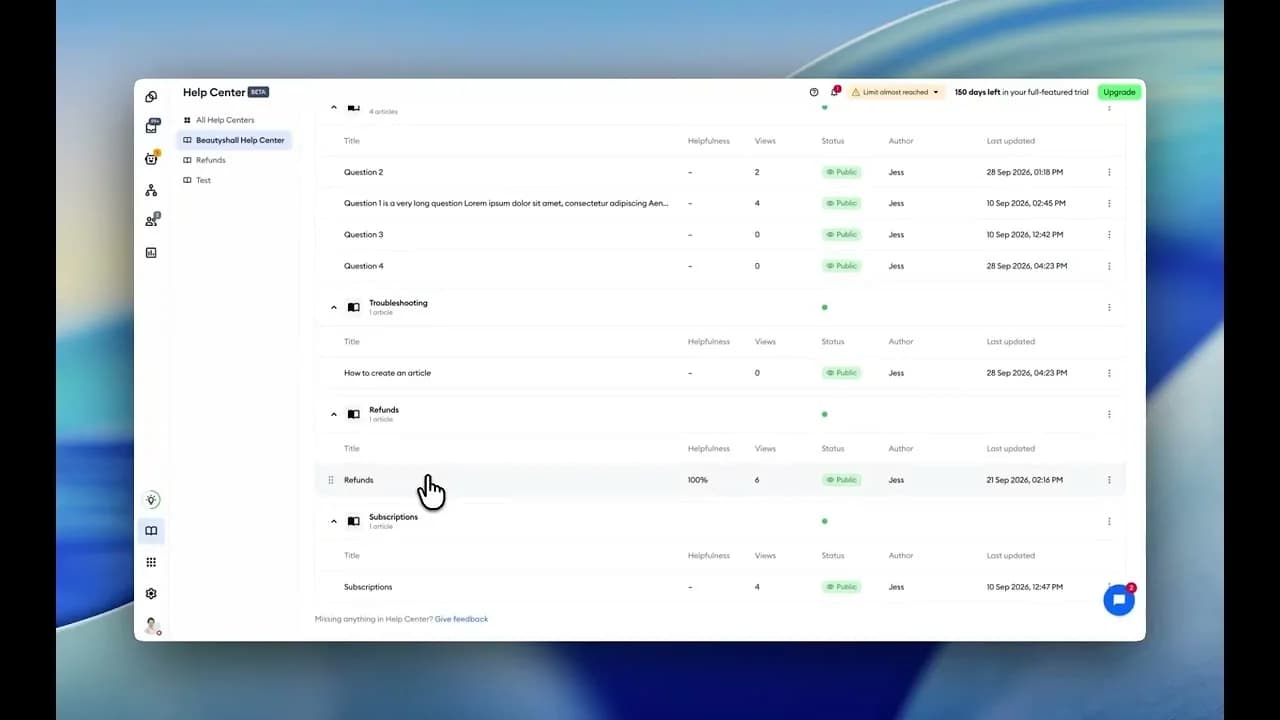
Task: Click the user avatar at sidebar bottom
Action: coord(152,625)
